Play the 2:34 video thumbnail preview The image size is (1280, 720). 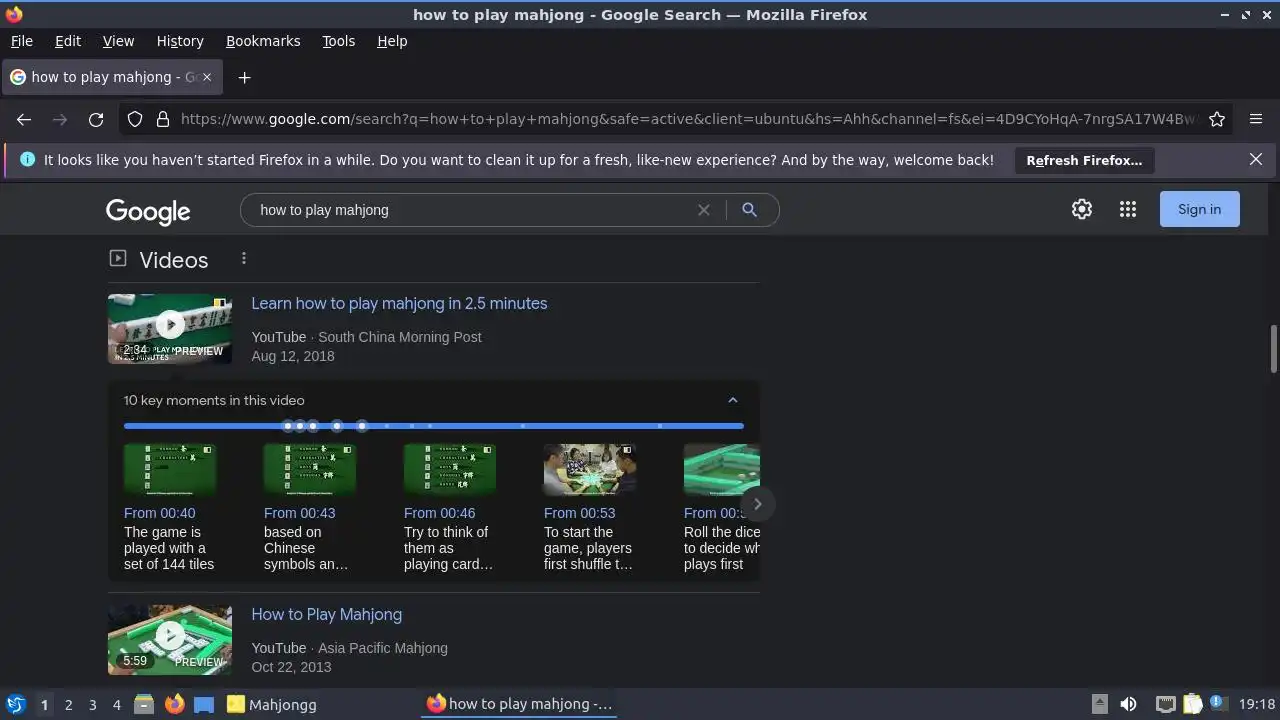pos(170,329)
